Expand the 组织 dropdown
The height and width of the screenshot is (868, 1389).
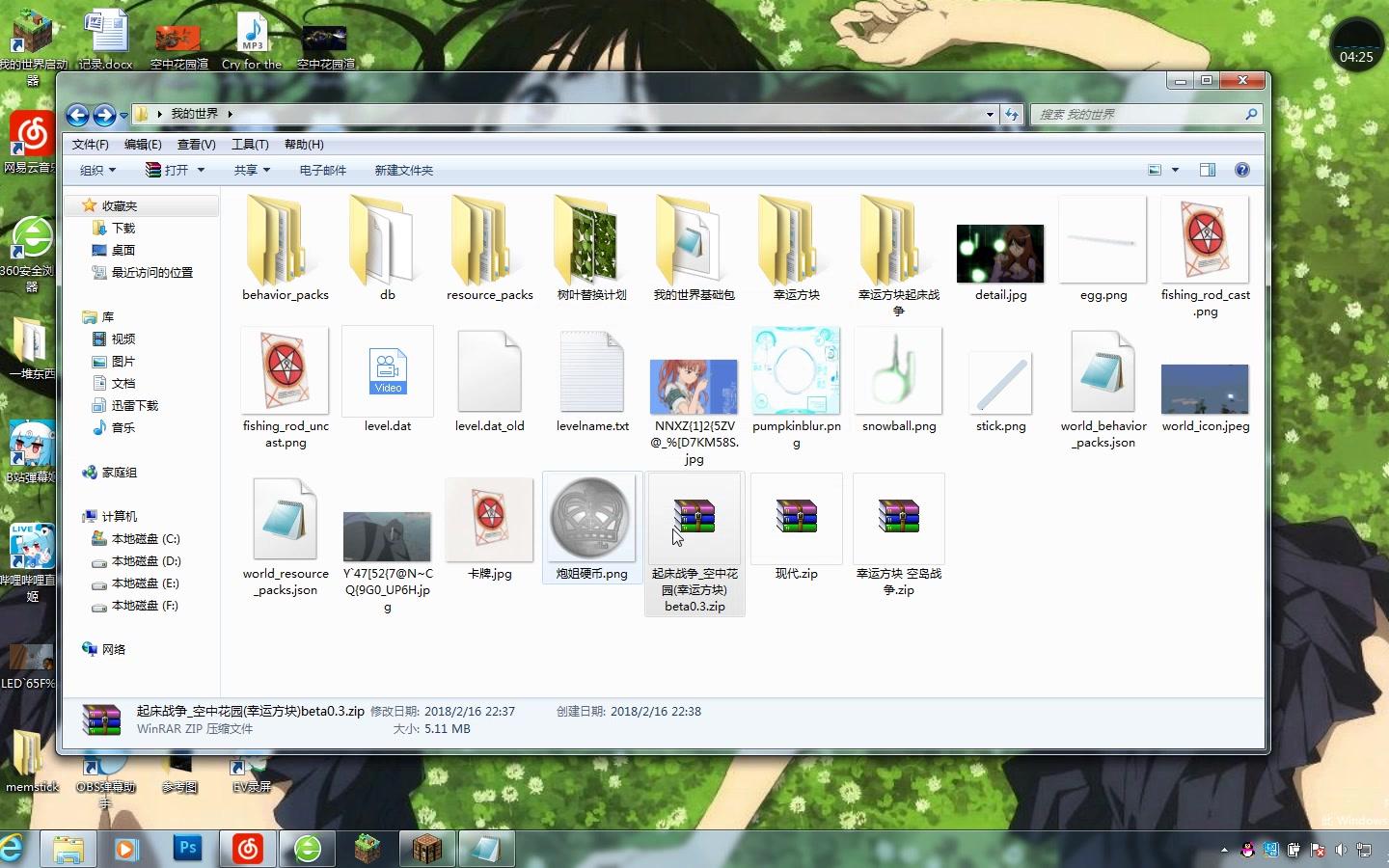click(97, 170)
